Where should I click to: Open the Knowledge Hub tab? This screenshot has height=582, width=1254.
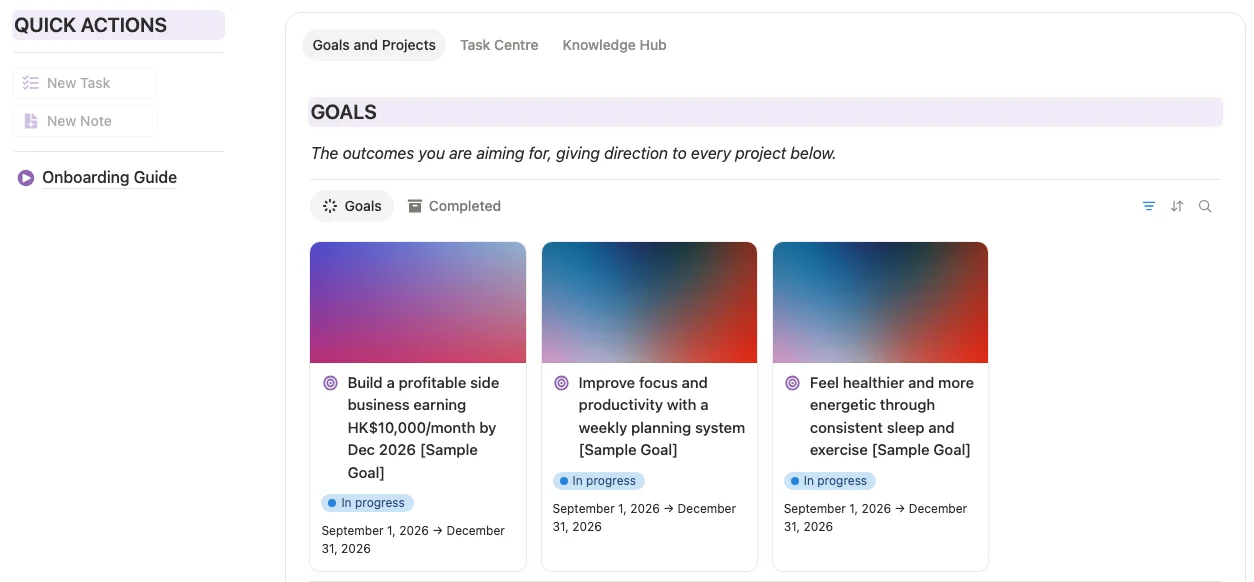click(x=614, y=45)
